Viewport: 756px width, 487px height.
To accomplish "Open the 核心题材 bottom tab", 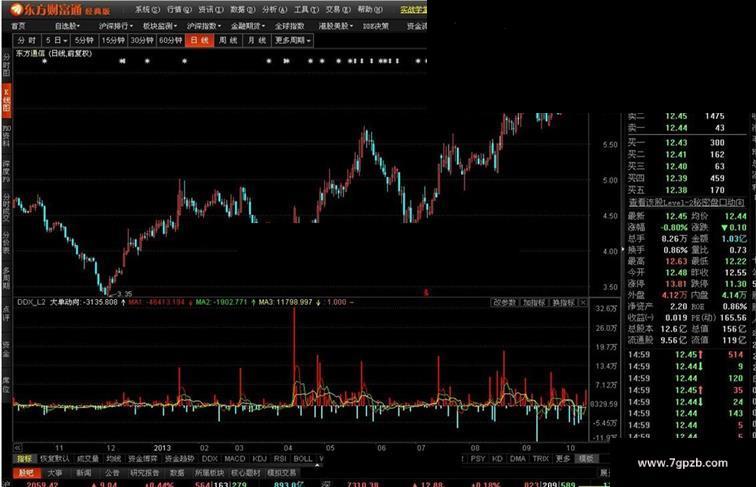I will point(245,473).
